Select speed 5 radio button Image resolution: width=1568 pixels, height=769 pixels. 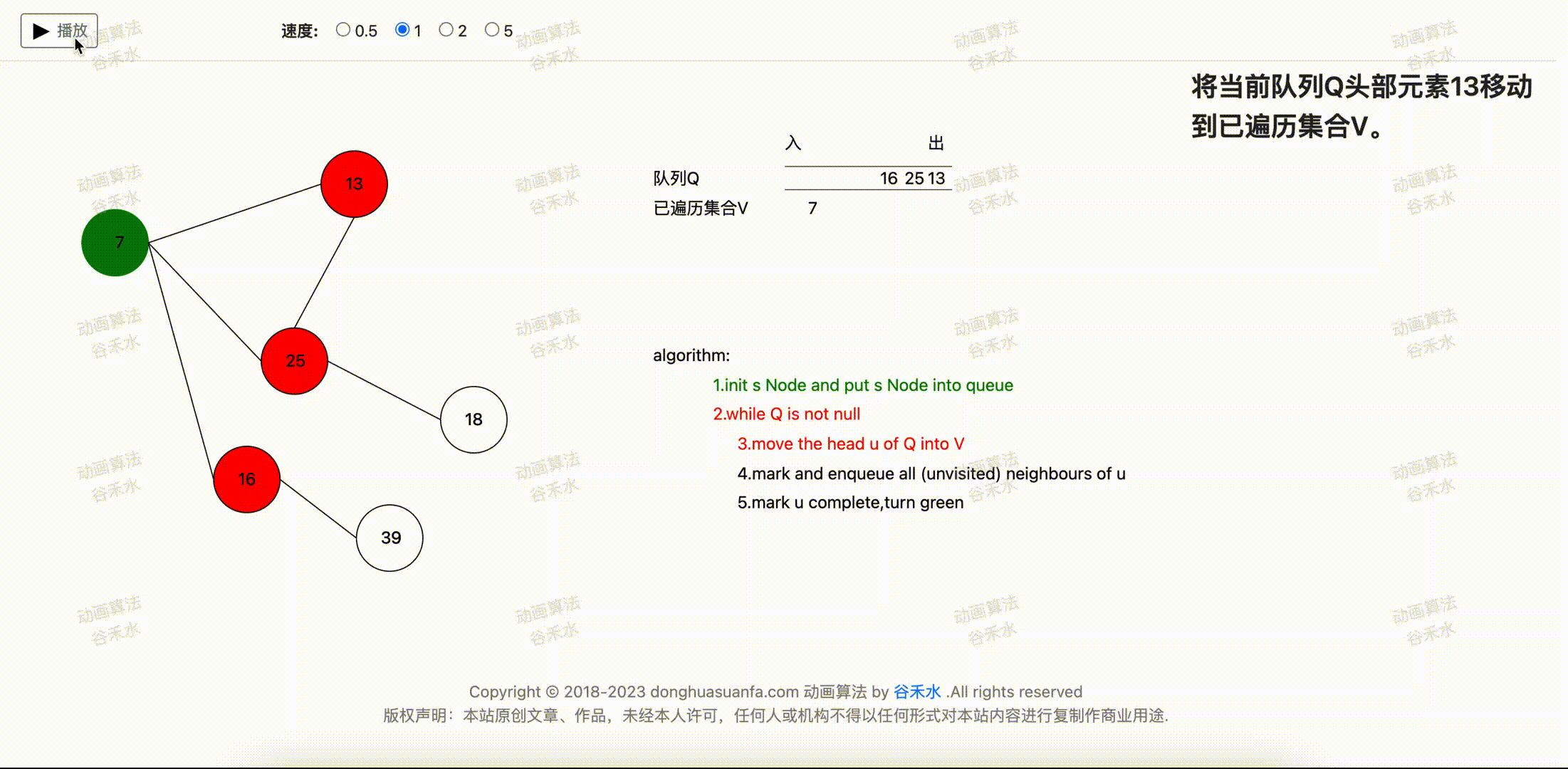tap(491, 30)
